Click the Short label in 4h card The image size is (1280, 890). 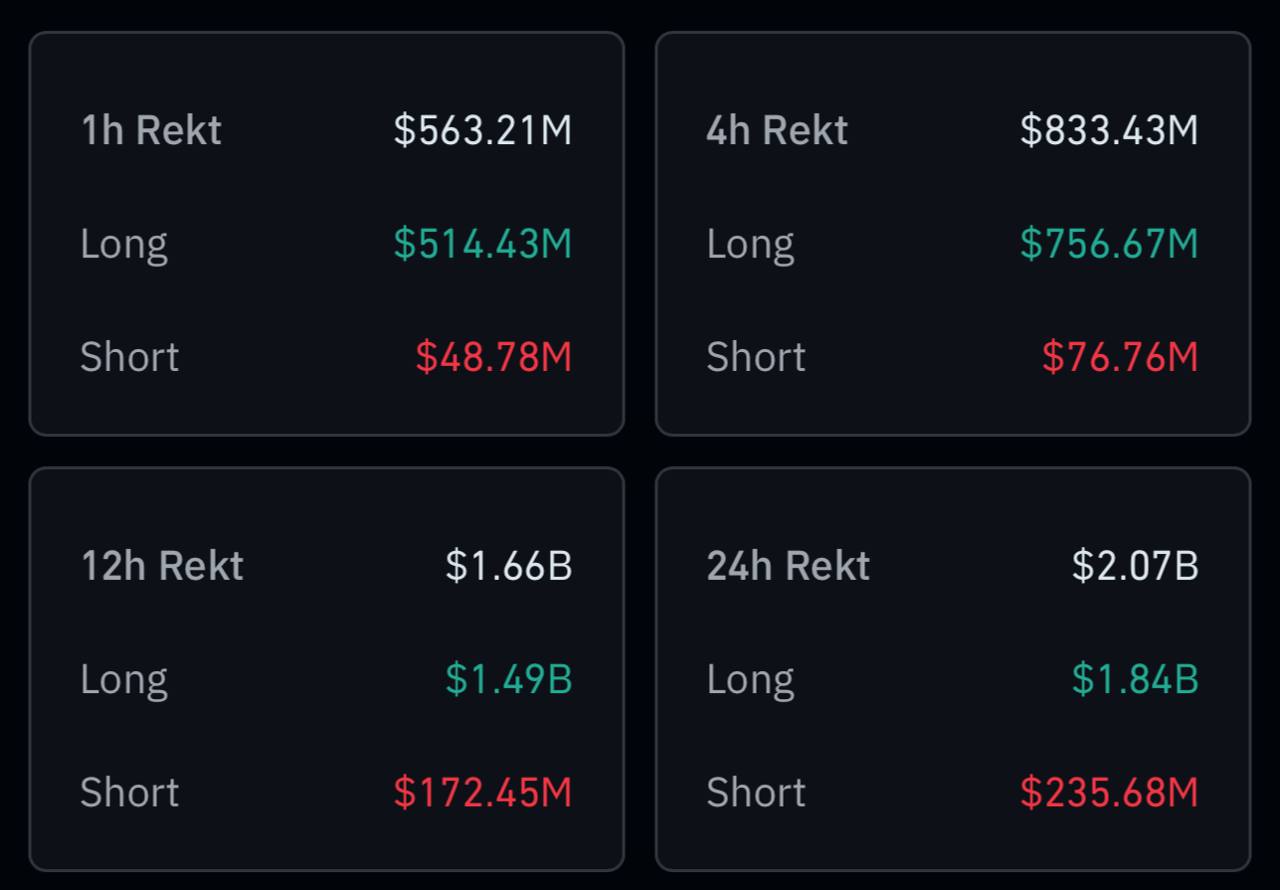point(756,357)
